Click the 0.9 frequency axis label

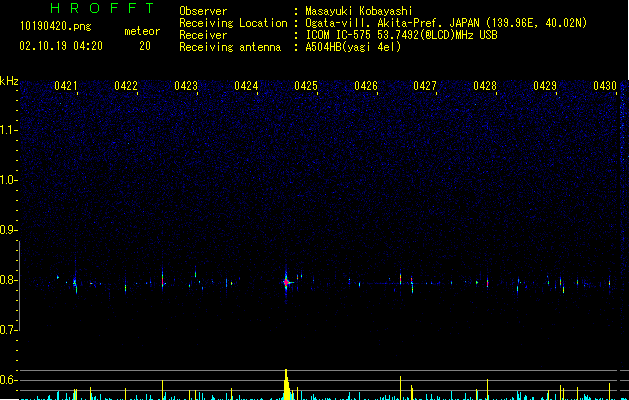click(9, 230)
